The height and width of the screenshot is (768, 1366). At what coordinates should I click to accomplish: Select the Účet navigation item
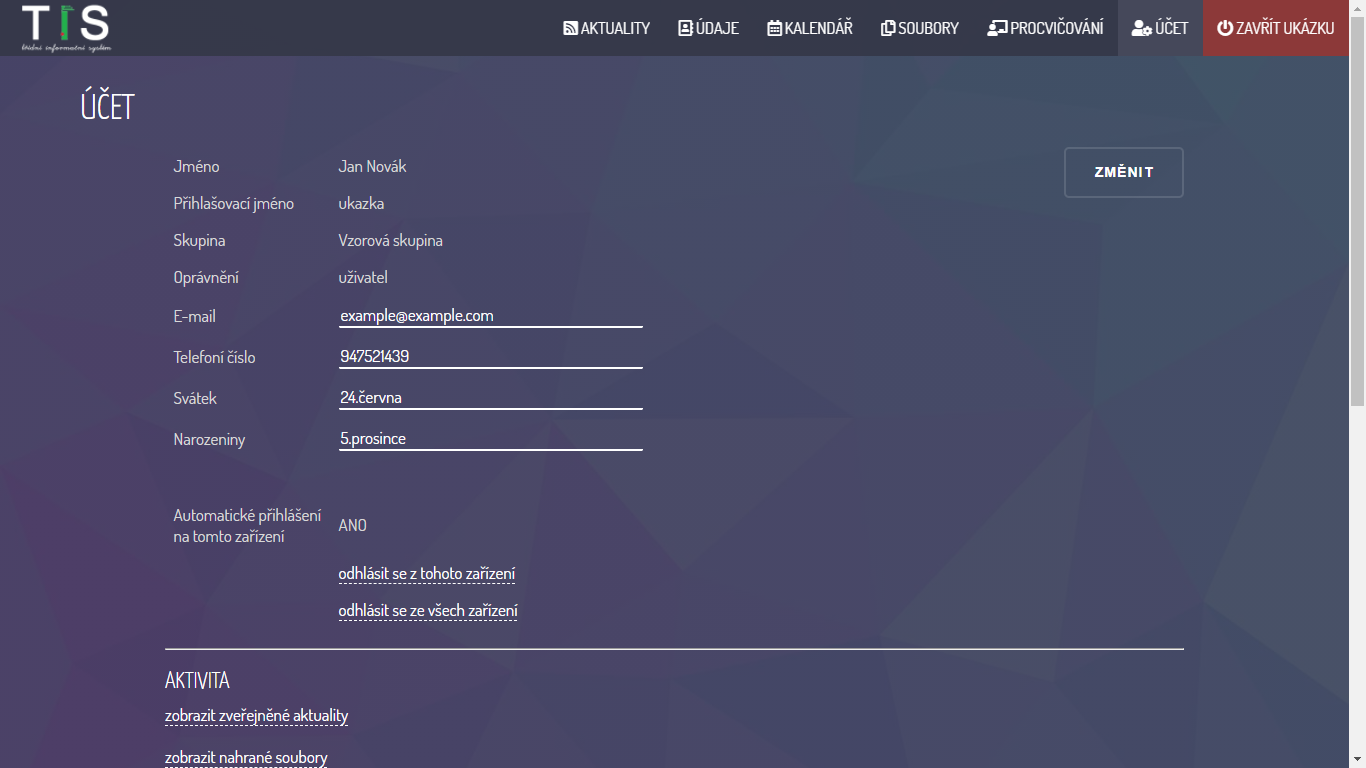click(x=1160, y=28)
